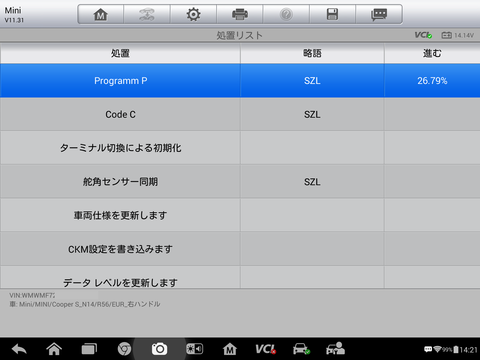Take a screenshot with camera icon

[159, 349]
